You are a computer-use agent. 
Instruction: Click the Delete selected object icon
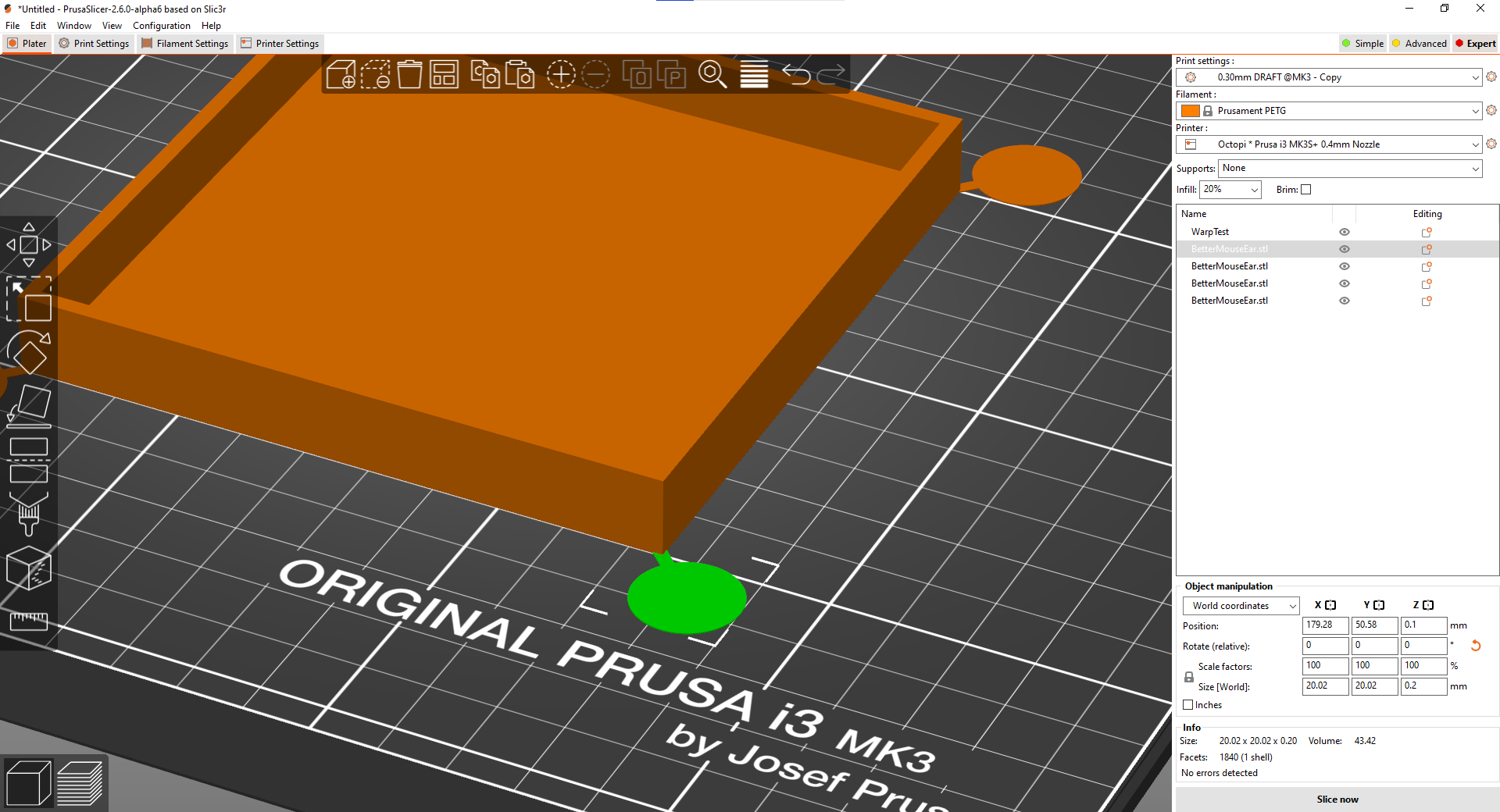click(x=375, y=75)
